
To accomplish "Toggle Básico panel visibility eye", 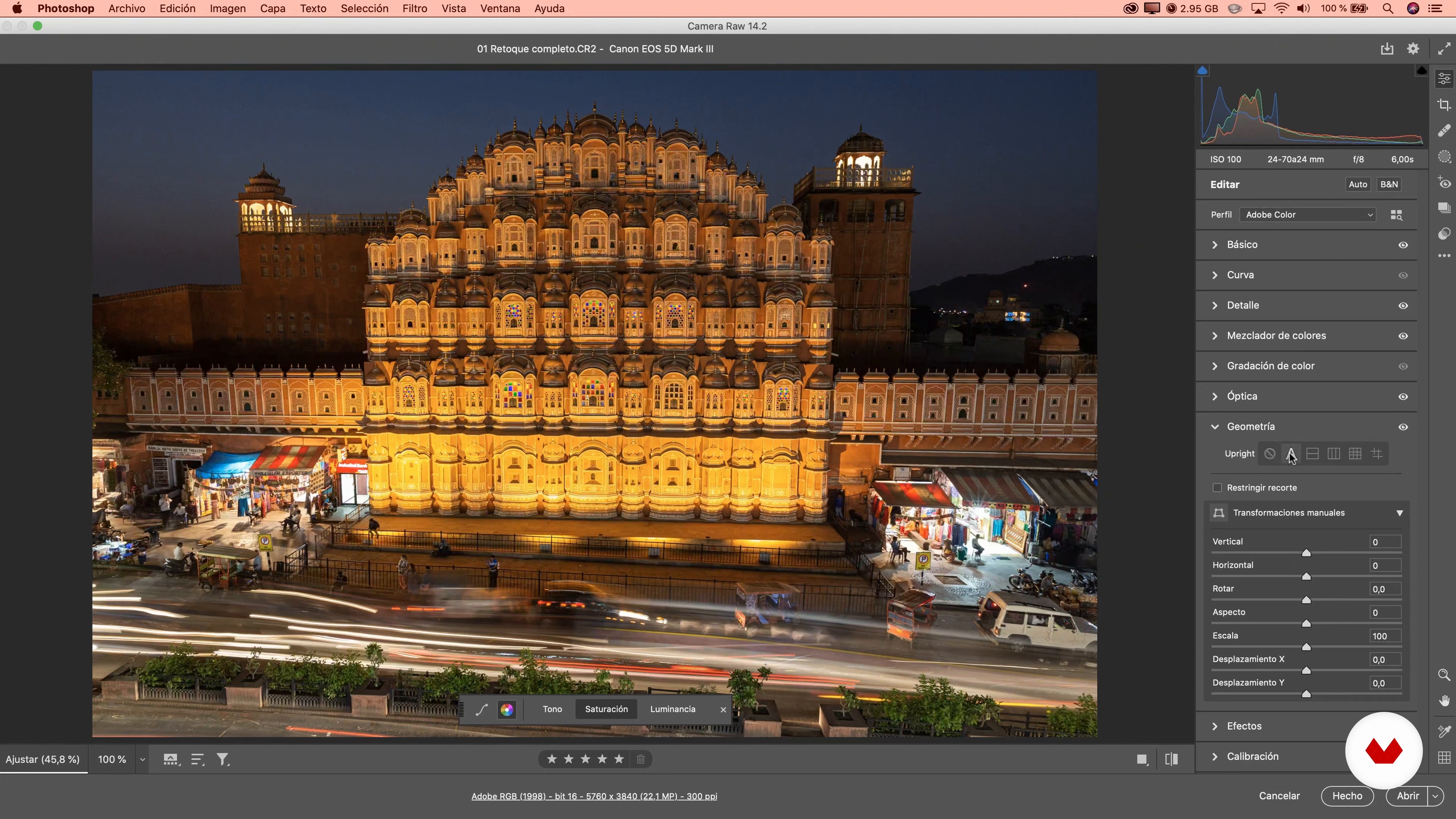I will 1403,245.
